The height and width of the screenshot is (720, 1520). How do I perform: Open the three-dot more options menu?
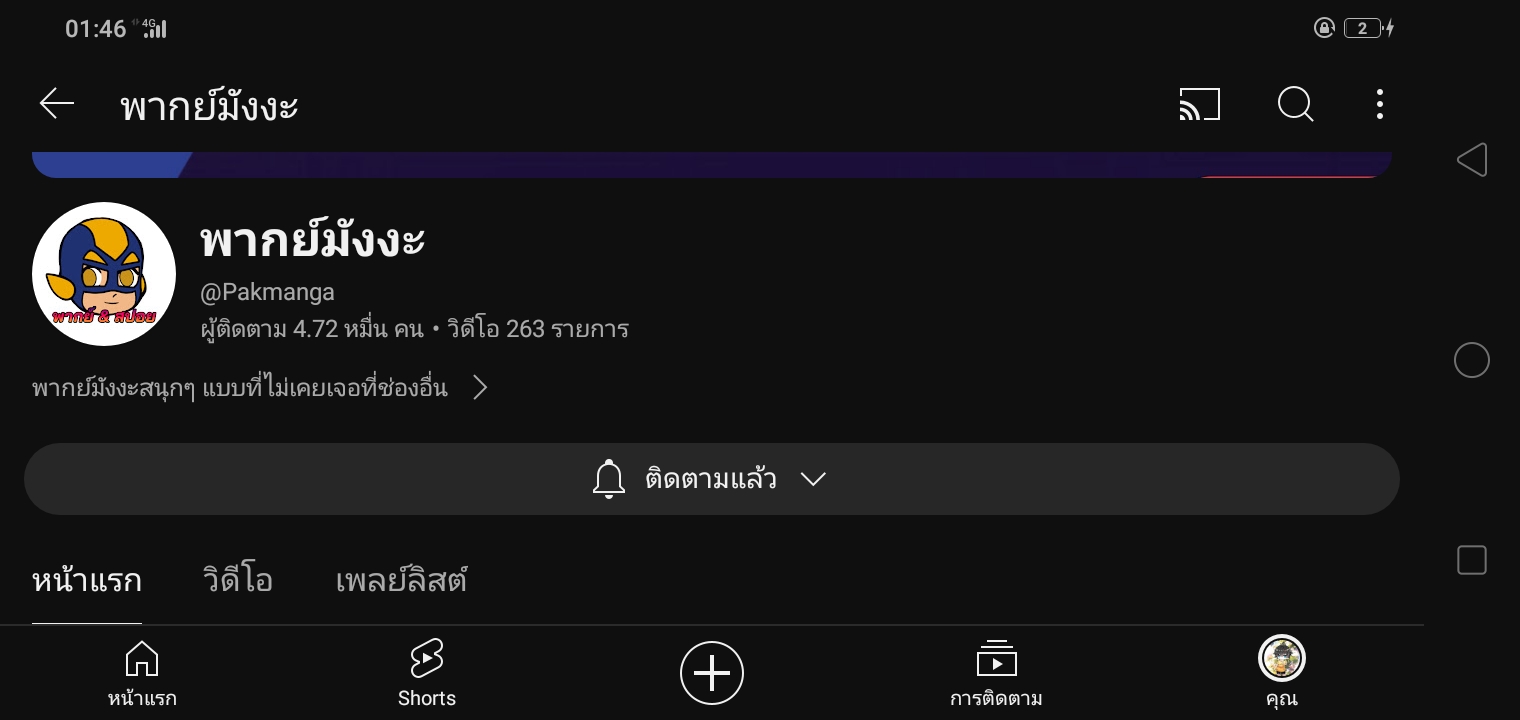[x=1380, y=104]
